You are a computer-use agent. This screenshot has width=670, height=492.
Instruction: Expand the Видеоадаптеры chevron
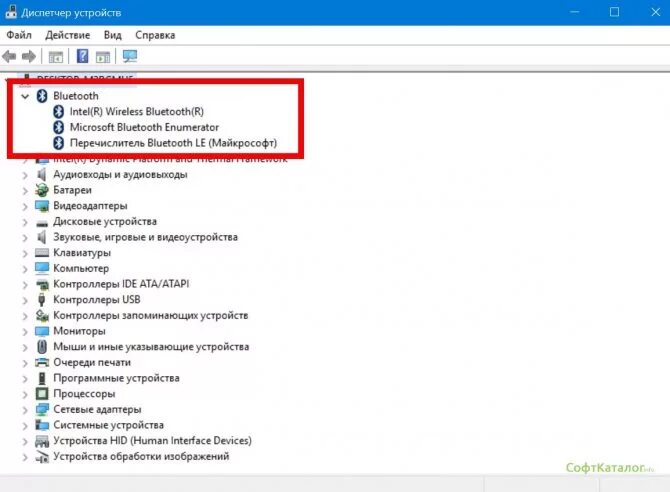click(25, 206)
